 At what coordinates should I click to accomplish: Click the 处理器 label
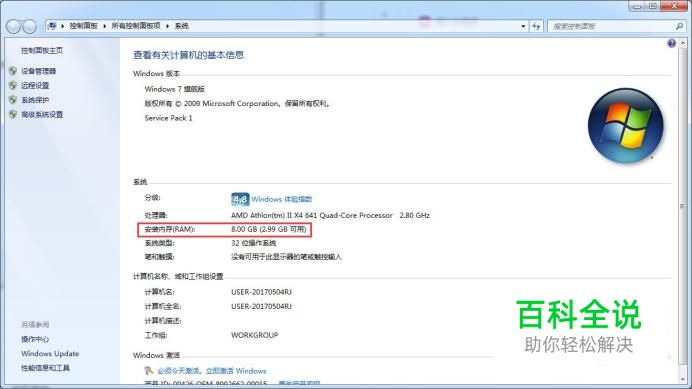point(155,215)
